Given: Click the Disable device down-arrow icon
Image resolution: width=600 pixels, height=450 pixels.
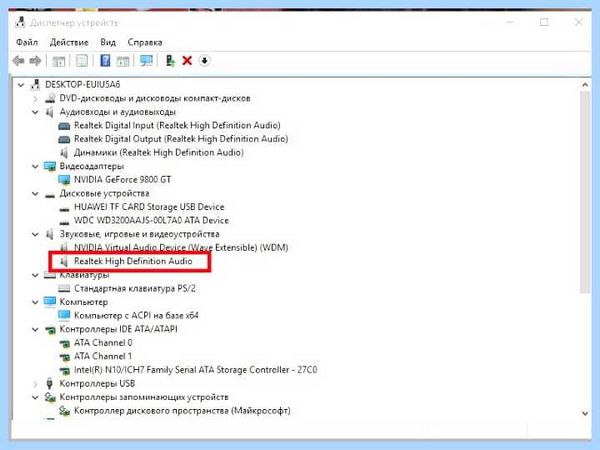Looking at the screenshot, I should point(204,60).
